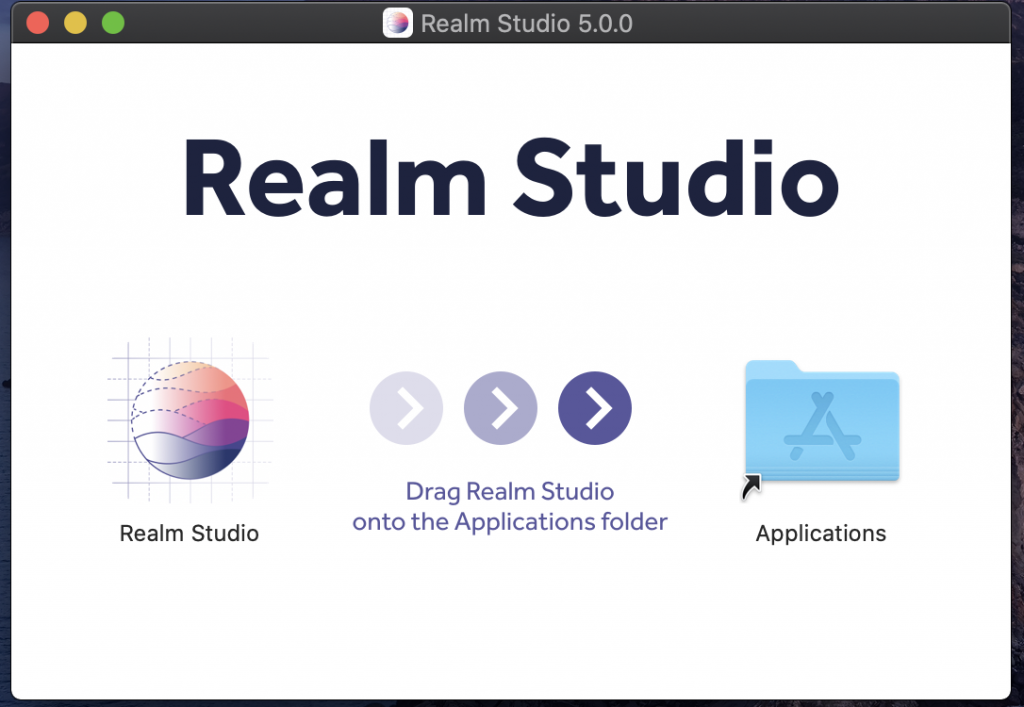The width and height of the screenshot is (1024, 707).
Task: Select the "Applications" folder label
Action: tap(821, 534)
